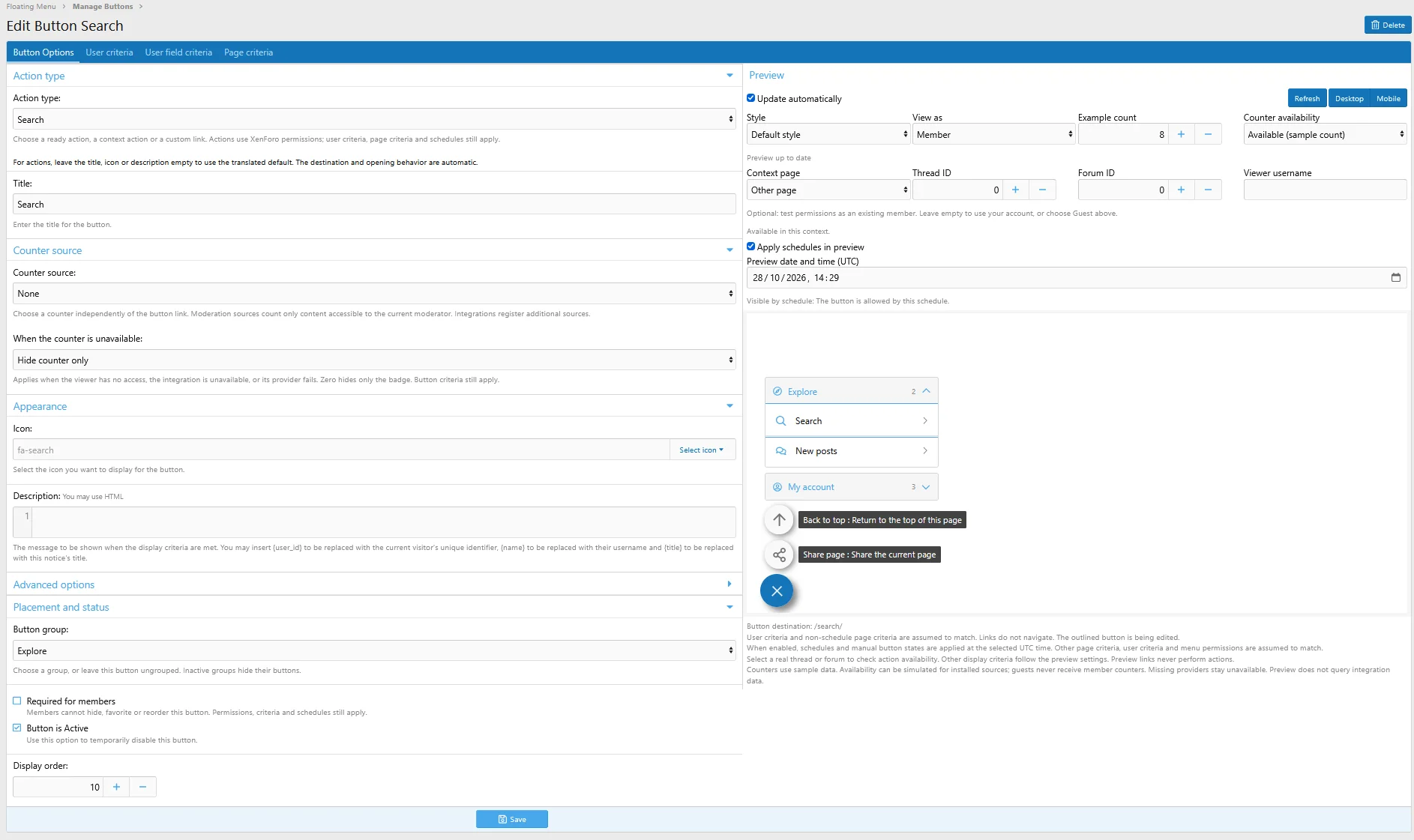This screenshot has height=840, width=1414.
Task: Click the Delete button
Action: [x=1388, y=25]
